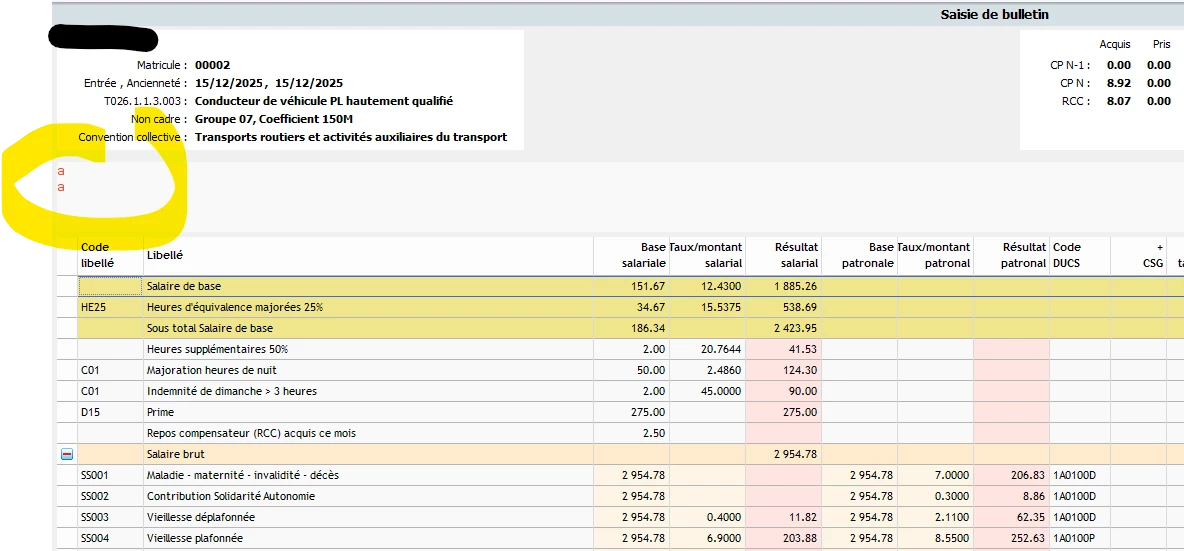Image resolution: width=1184 pixels, height=551 pixels.
Task: Click the RCC Acquis value 8.07
Action: tap(1118, 101)
